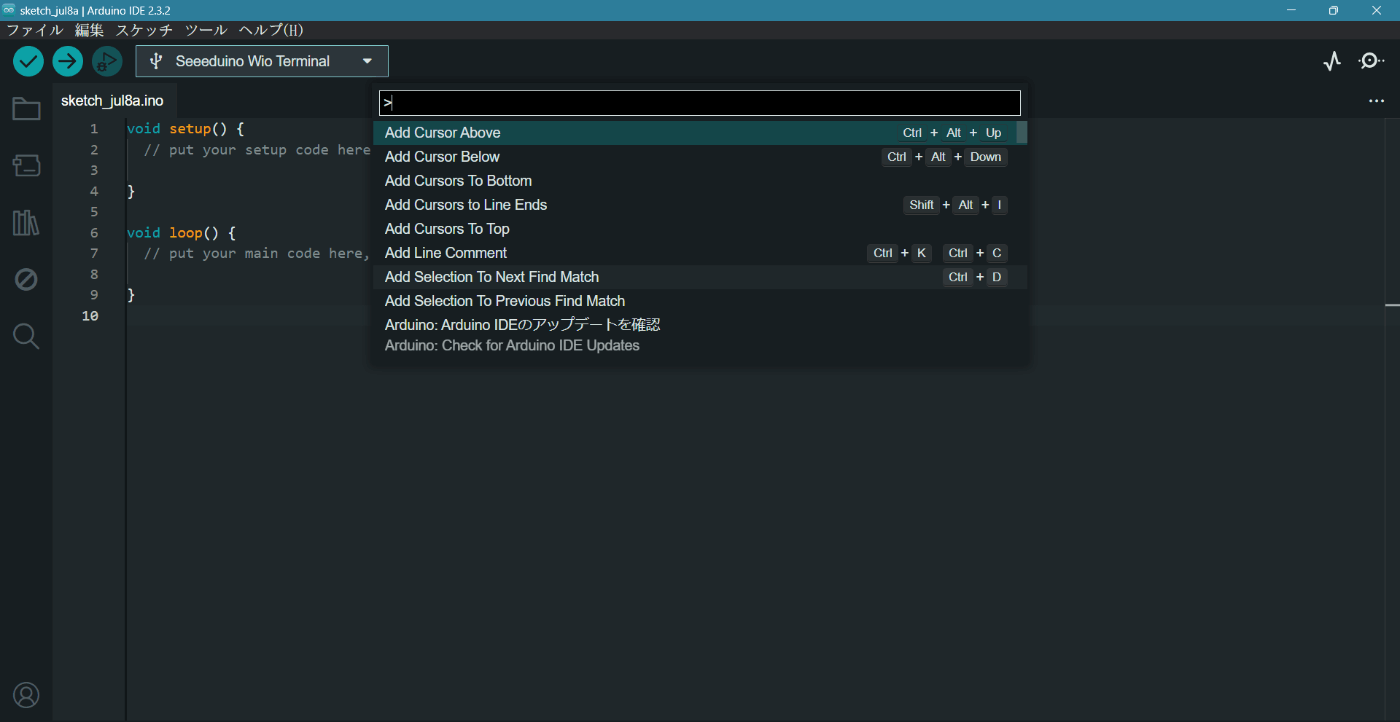Click the closing brace on line 4
This screenshot has width=1400, height=722.
click(x=131, y=191)
